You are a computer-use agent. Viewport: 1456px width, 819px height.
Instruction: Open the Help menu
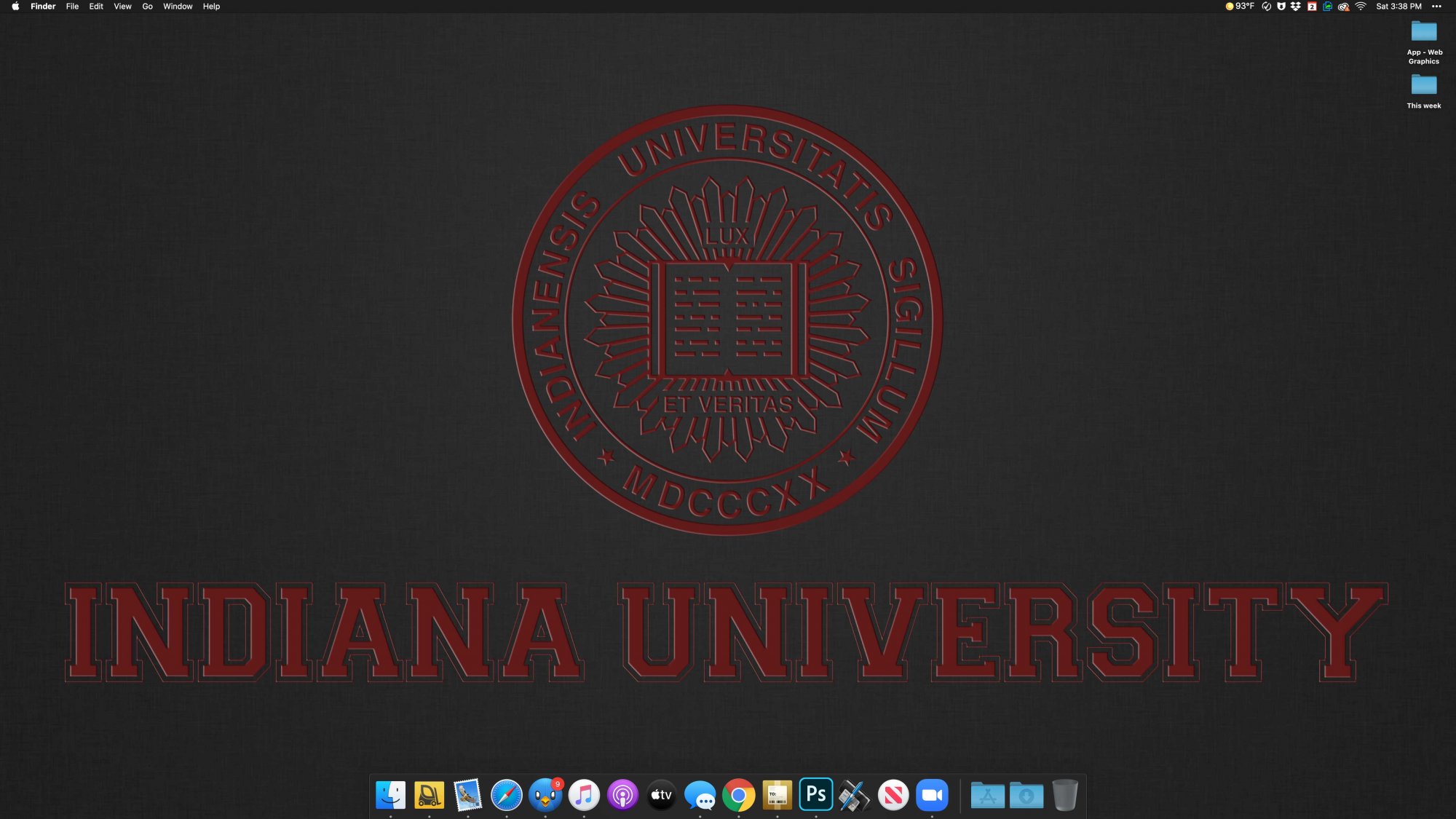point(211,7)
